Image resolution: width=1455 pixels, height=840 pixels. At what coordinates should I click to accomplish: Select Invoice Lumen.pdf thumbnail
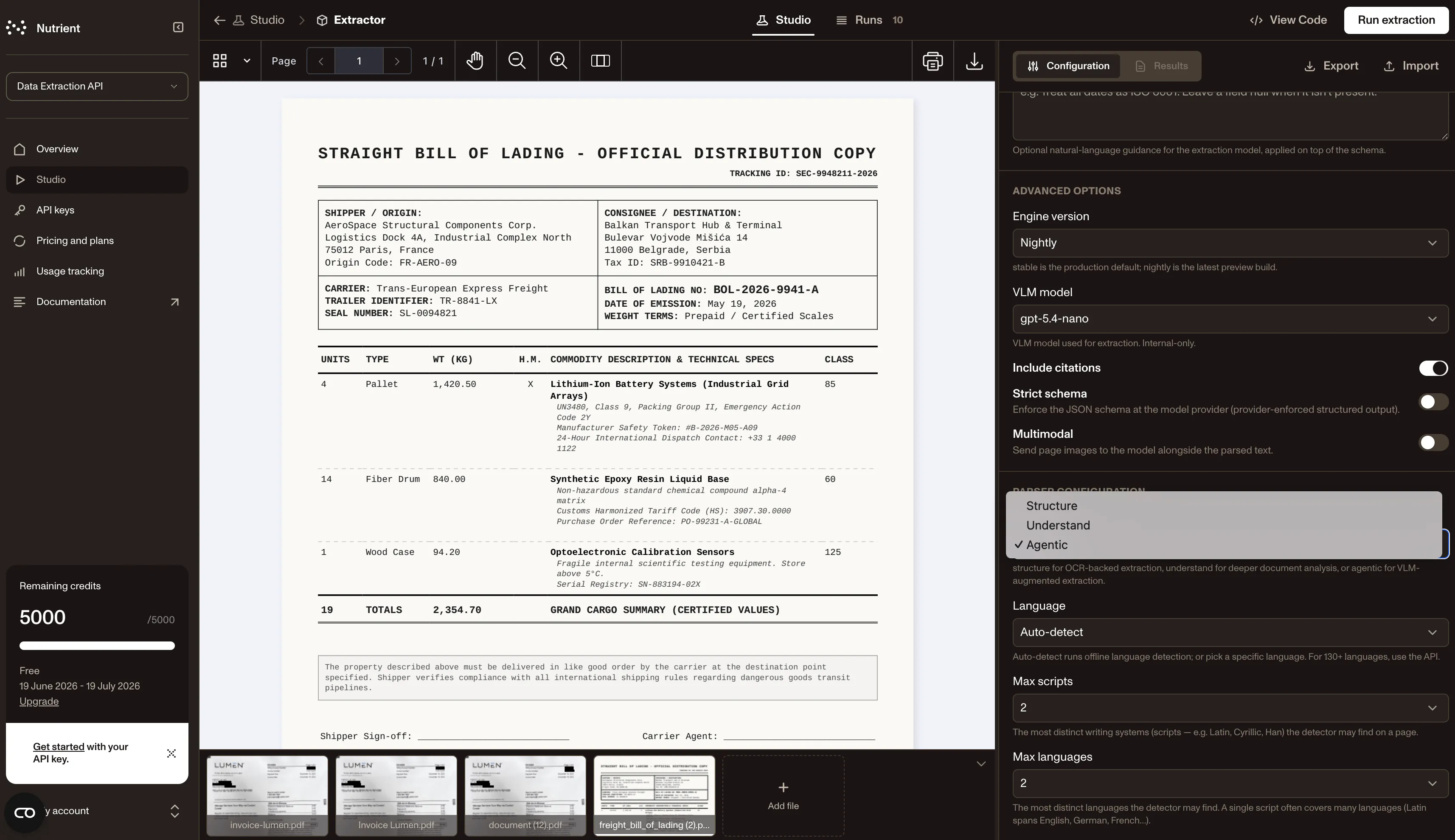click(396, 796)
